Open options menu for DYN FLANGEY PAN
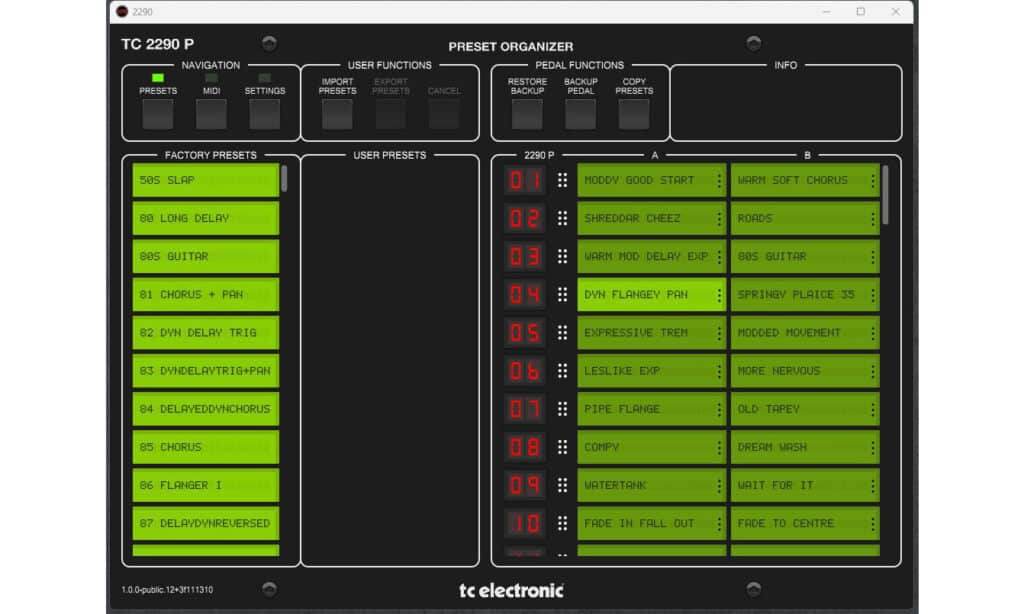This screenshot has width=1024, height=614. [719, 295]
